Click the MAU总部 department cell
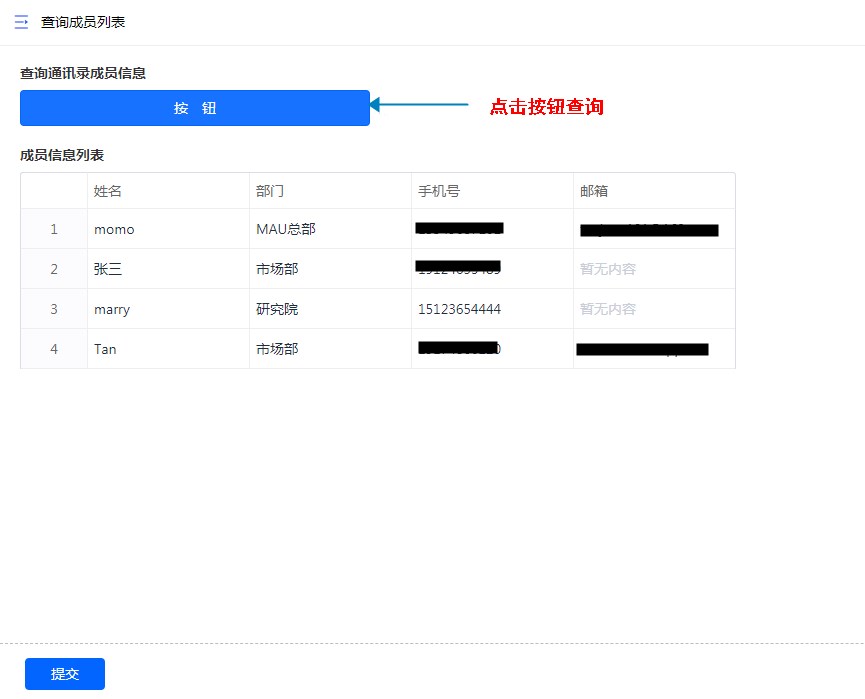 pyautogui.click(x=286, y=229)
